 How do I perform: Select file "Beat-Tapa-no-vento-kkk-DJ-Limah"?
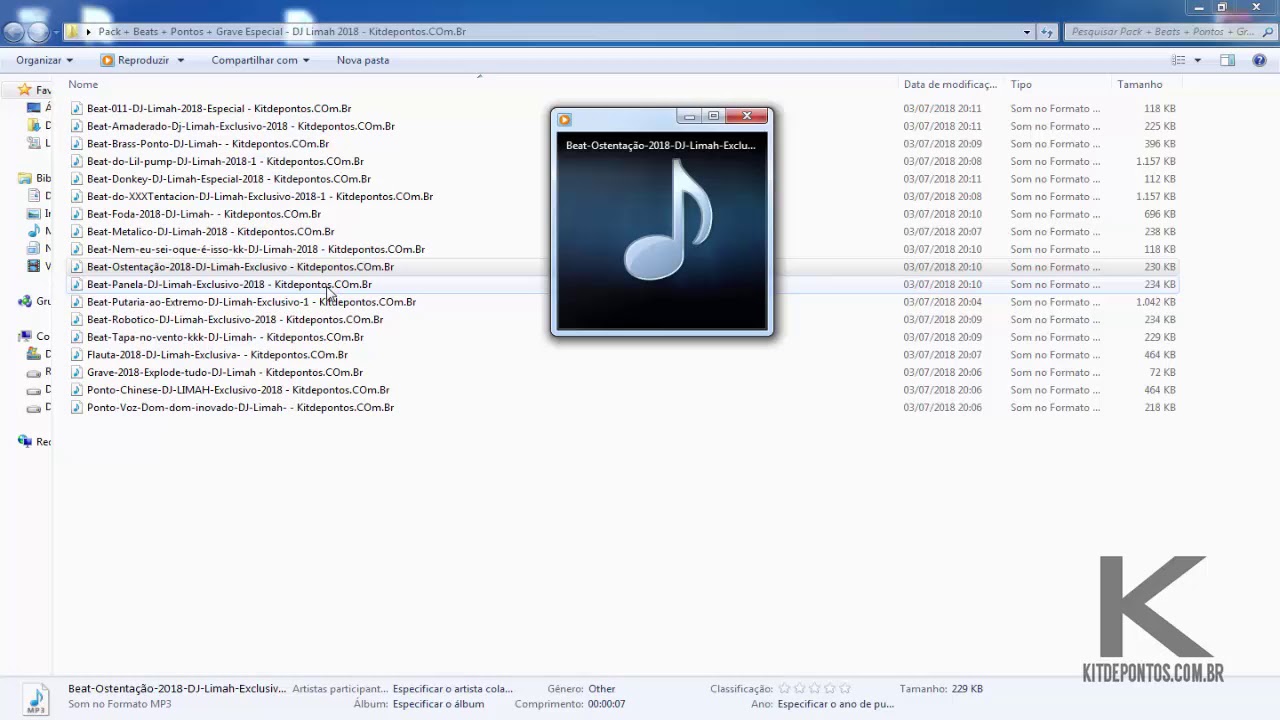point(225,337)
